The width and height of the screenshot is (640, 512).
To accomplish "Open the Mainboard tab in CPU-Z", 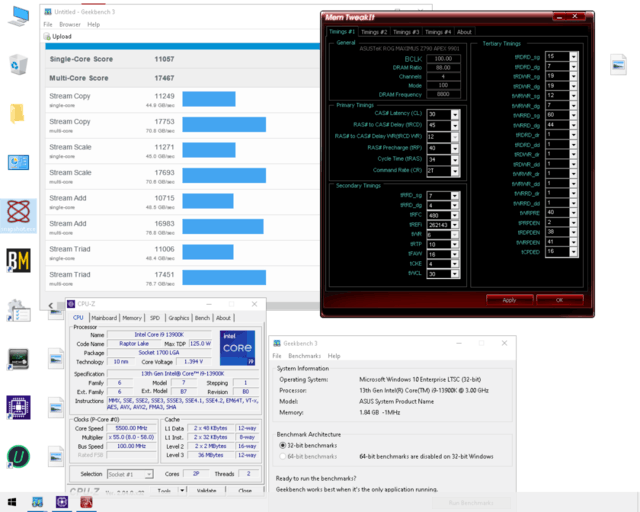I will (x=104, y=318).
